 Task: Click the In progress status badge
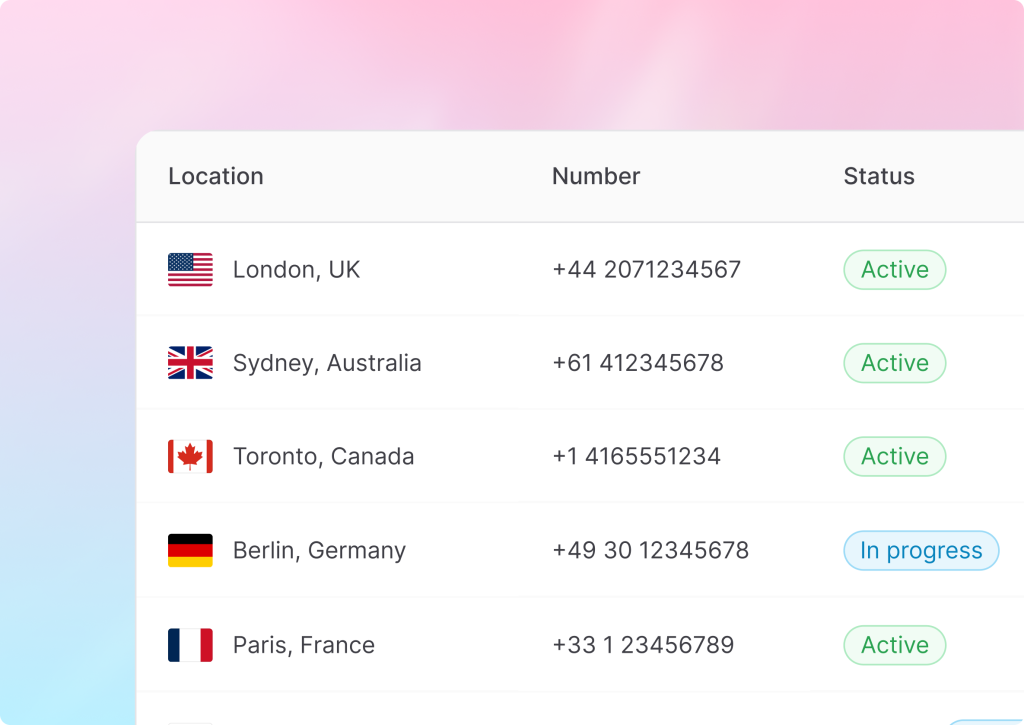[x=921, y=551]
